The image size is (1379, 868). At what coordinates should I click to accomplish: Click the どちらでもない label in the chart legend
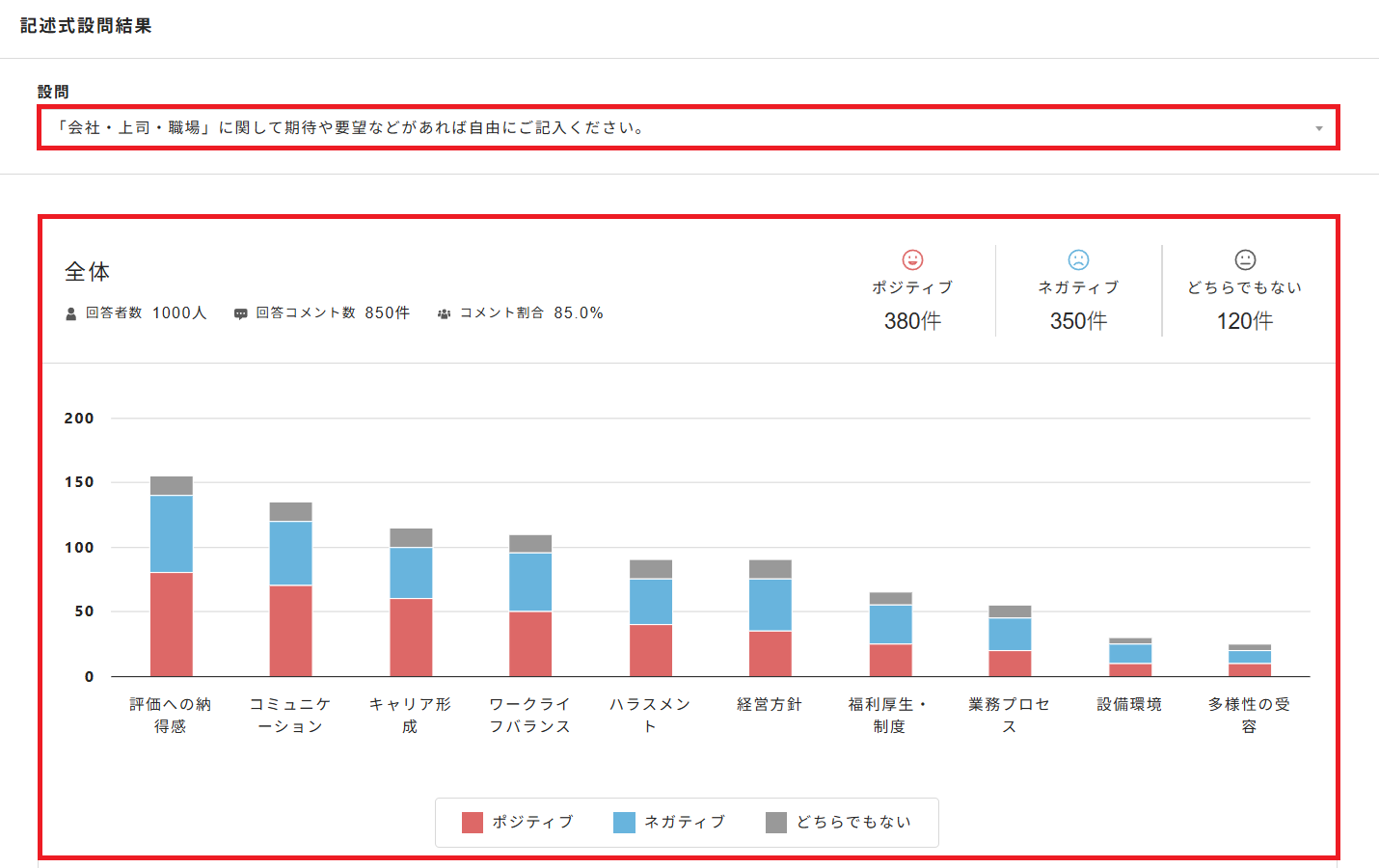[x=853, y=822]
